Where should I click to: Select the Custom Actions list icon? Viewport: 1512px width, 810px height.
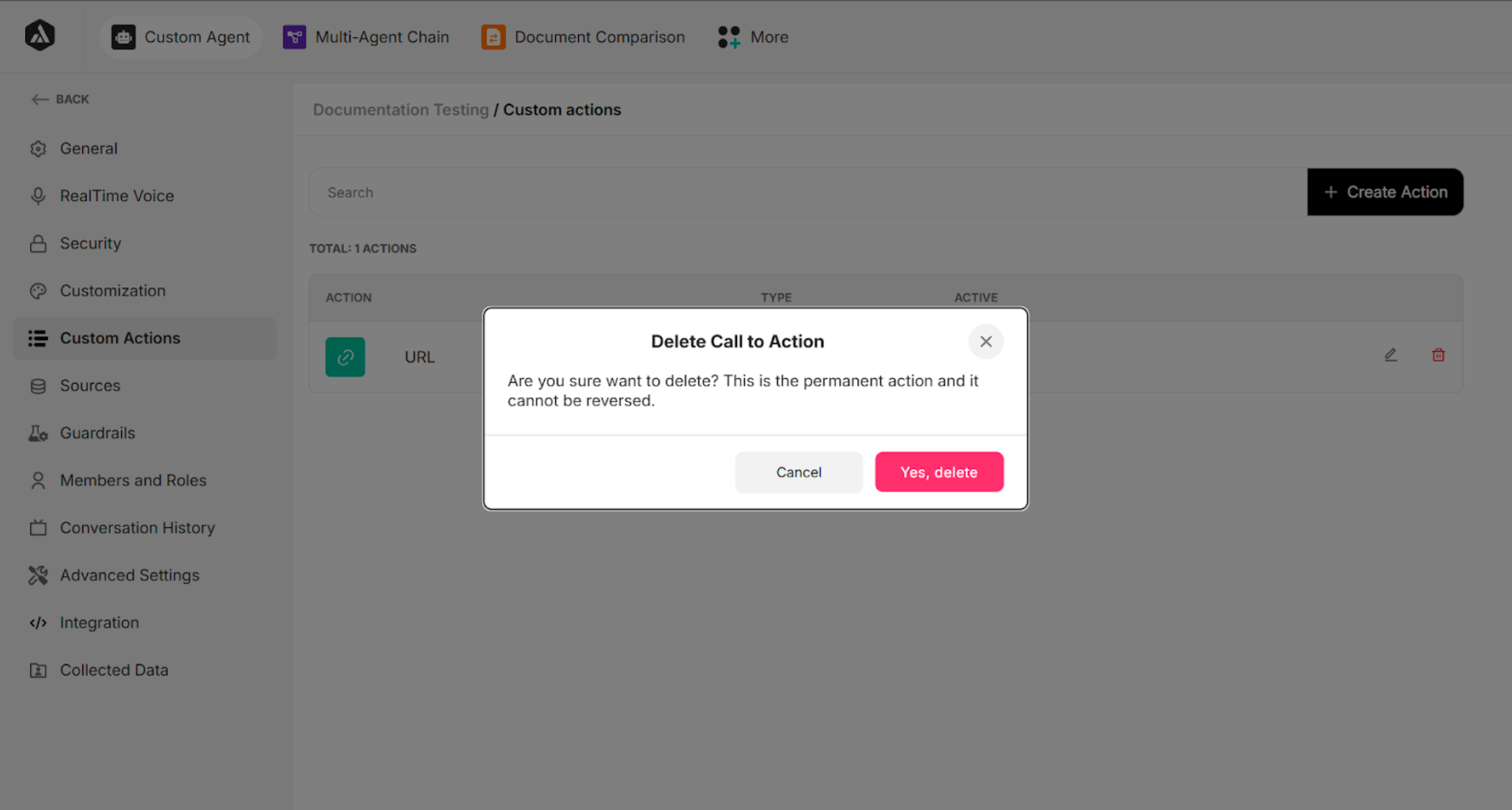pos(38,338)
